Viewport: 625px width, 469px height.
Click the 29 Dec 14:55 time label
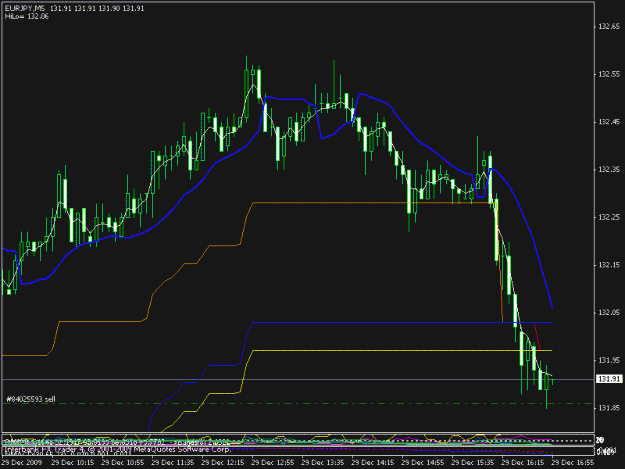pyautogui.click(x=423, y=463)
